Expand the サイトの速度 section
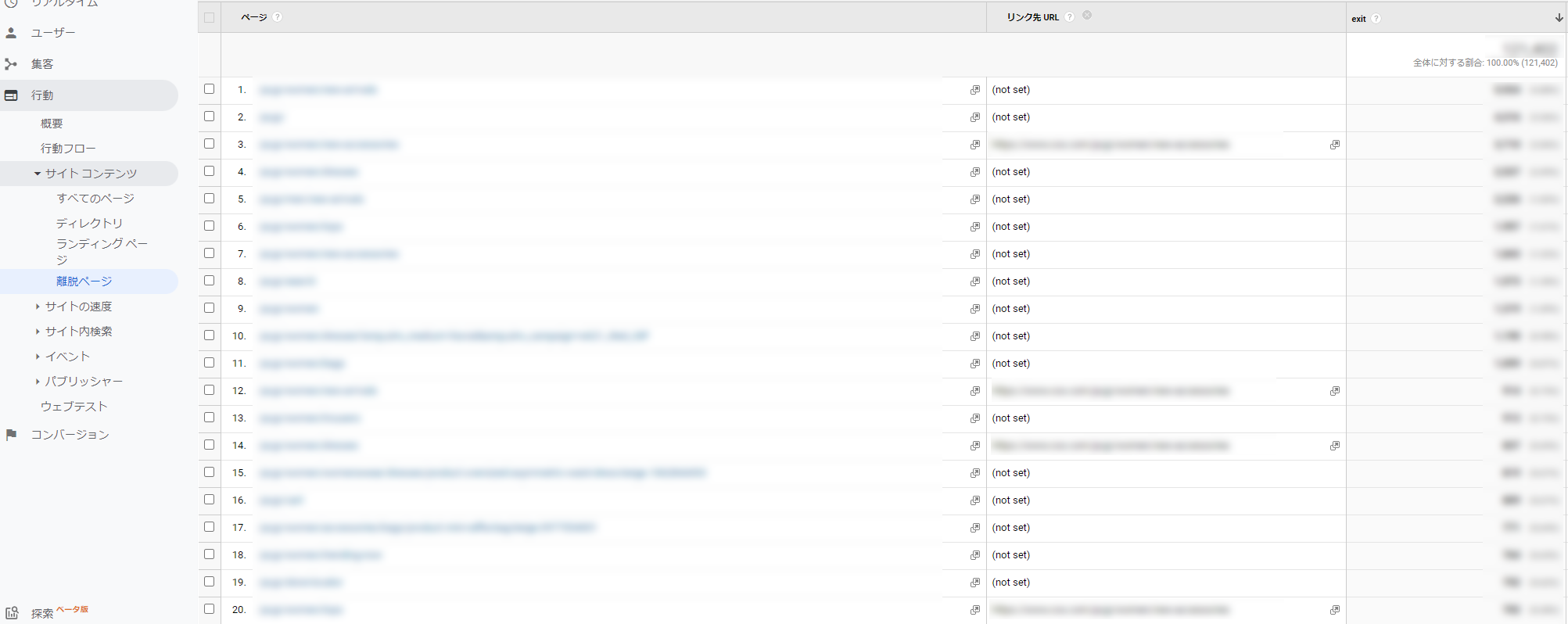This screenshot has width=1568, height=624. click(x=38, y=307)
